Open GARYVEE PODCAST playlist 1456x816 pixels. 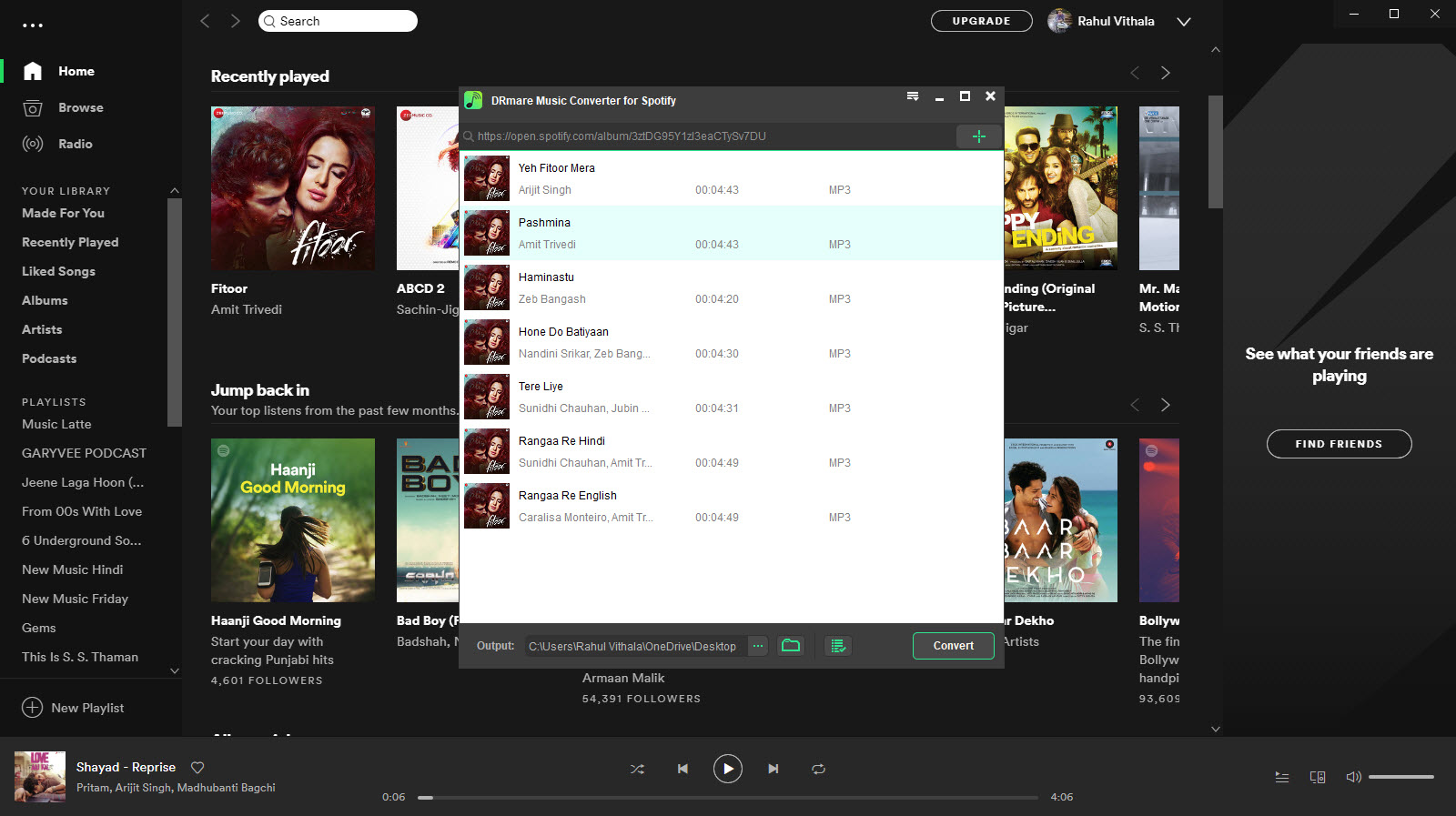84,453
